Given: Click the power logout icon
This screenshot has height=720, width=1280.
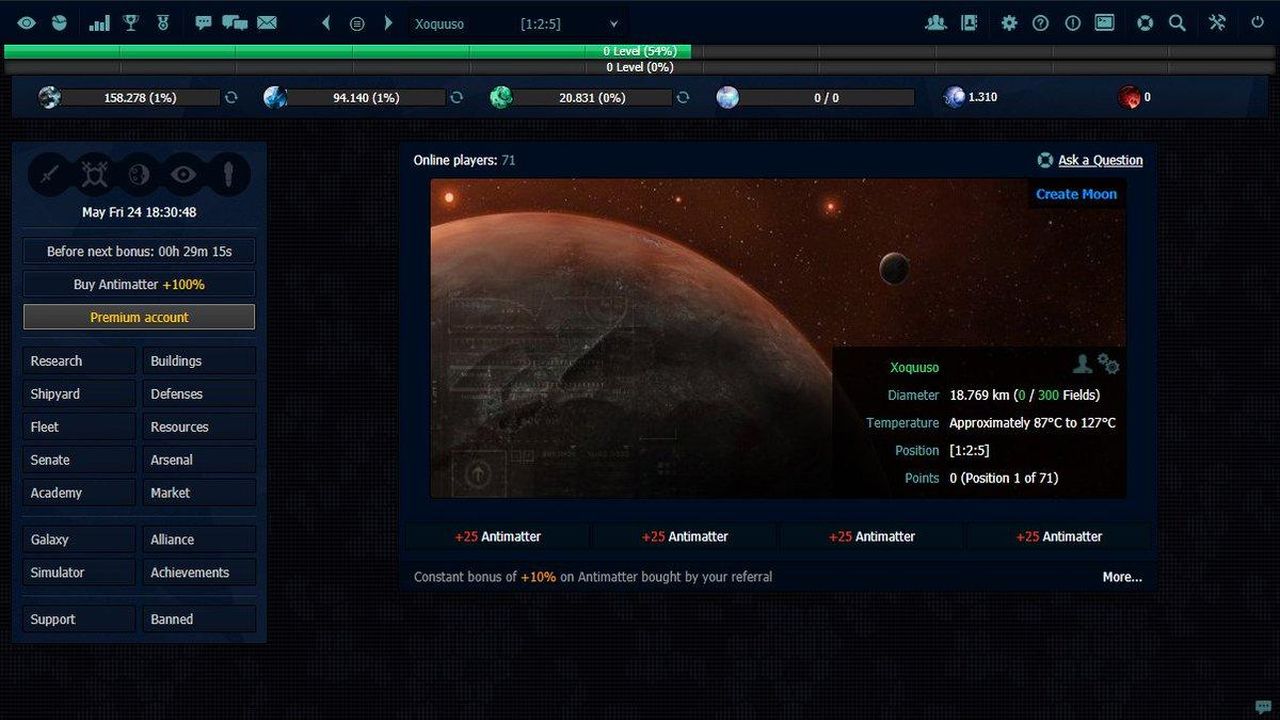Looking at the screenshot, I should tap(1258, 23).
